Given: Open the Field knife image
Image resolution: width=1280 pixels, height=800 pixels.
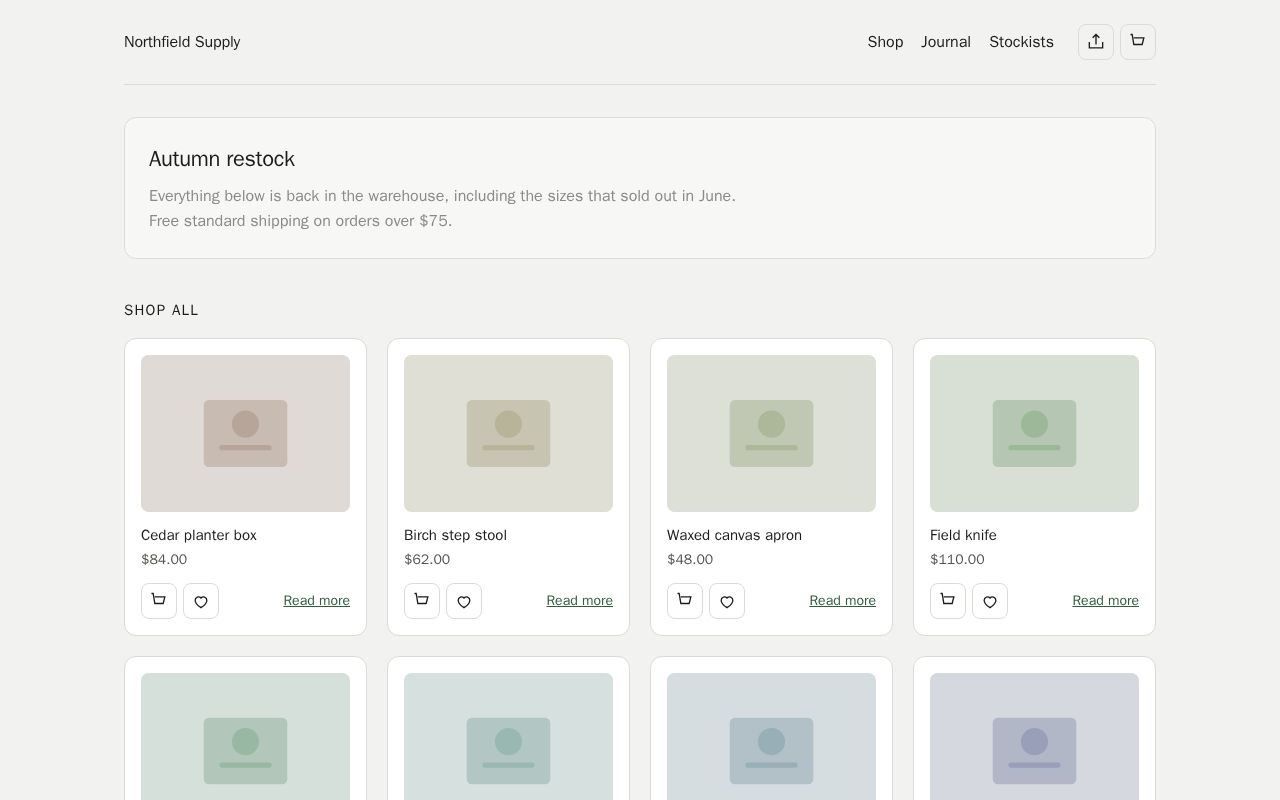Looking at the screenshot, I should [1034, 433].
